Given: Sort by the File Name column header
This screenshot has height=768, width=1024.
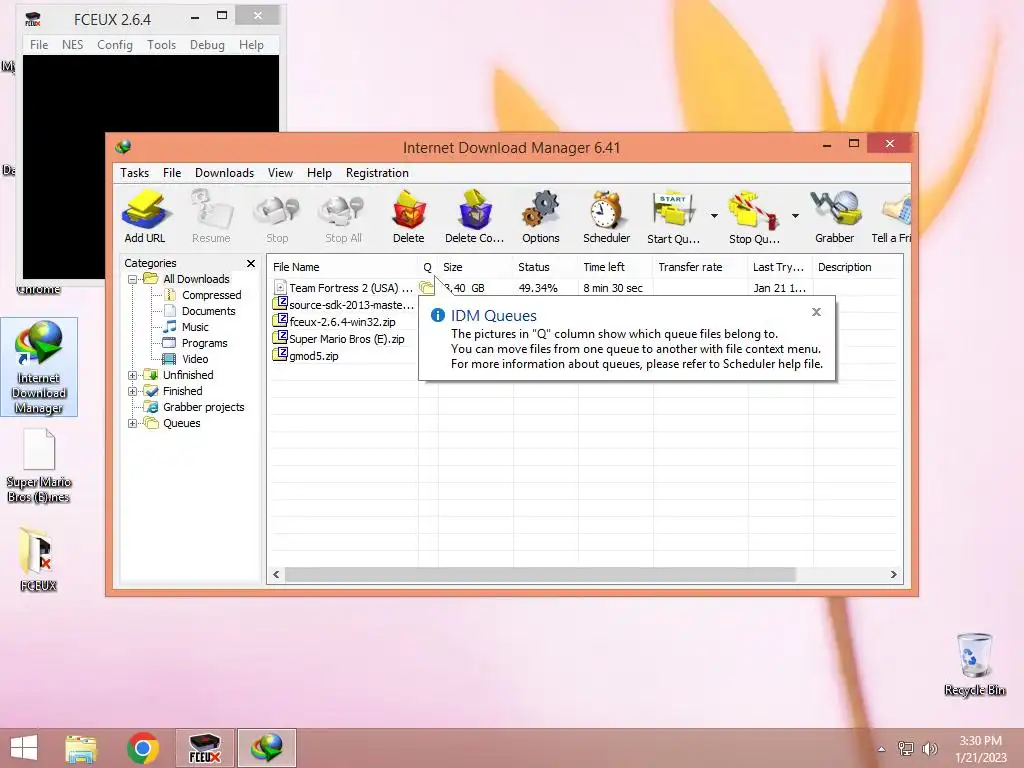Looking at the screenshot, I should tap(343, 267).
